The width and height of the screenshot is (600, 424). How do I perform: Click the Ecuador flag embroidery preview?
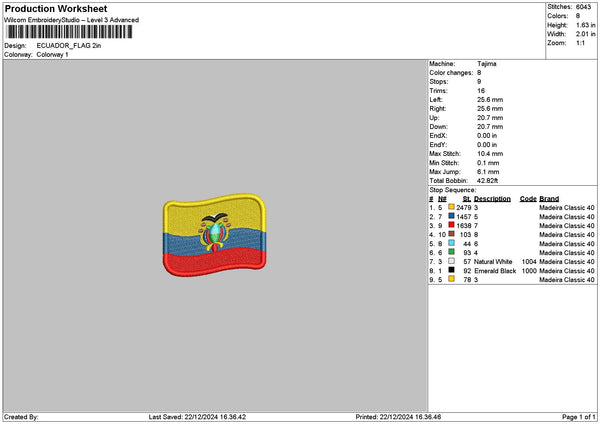215,235
